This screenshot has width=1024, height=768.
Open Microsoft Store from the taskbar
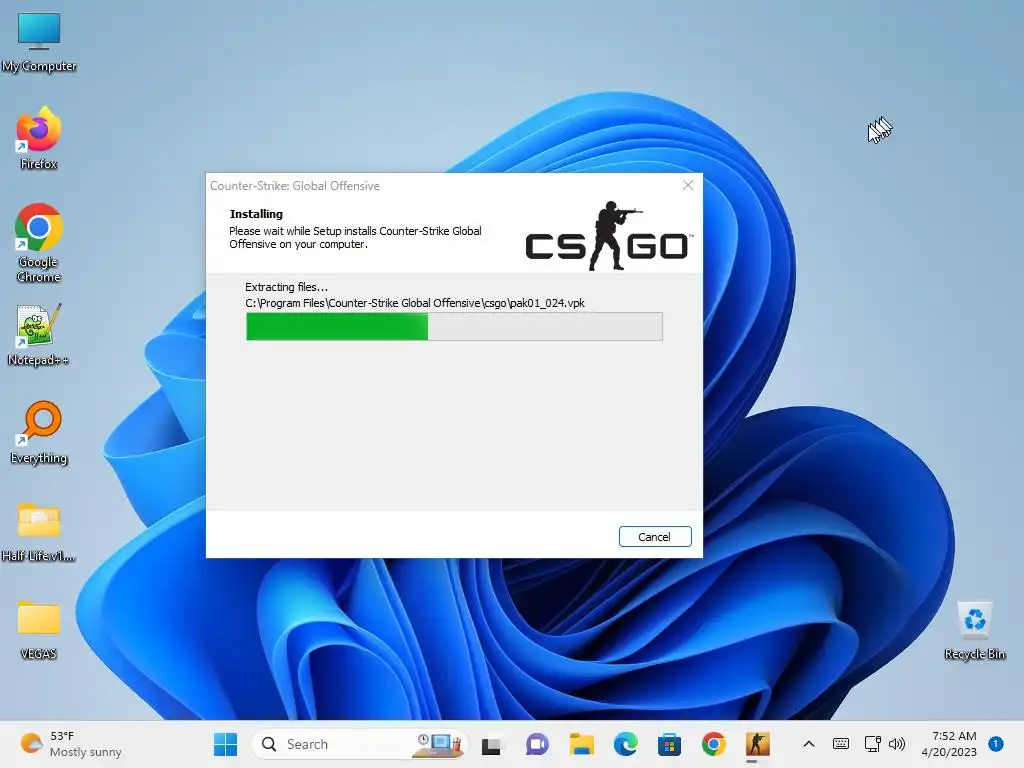669,744
